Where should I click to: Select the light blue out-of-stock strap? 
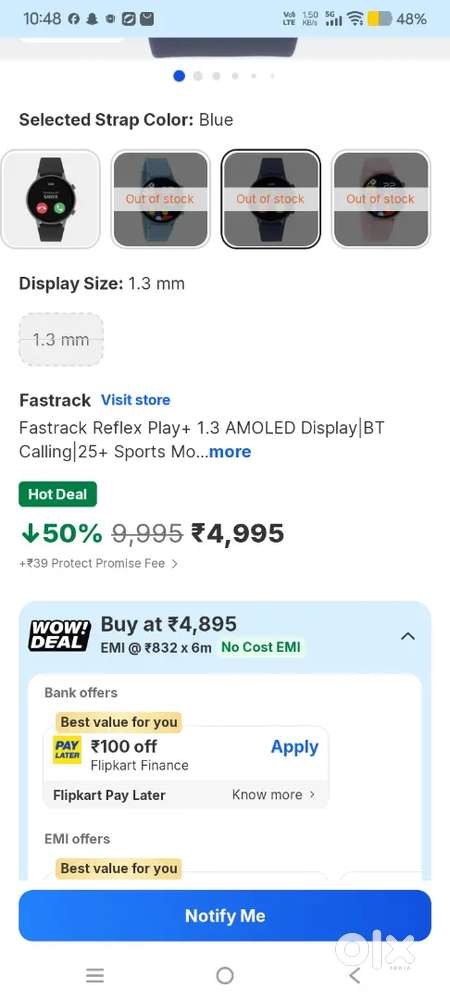tap(160, 199)
